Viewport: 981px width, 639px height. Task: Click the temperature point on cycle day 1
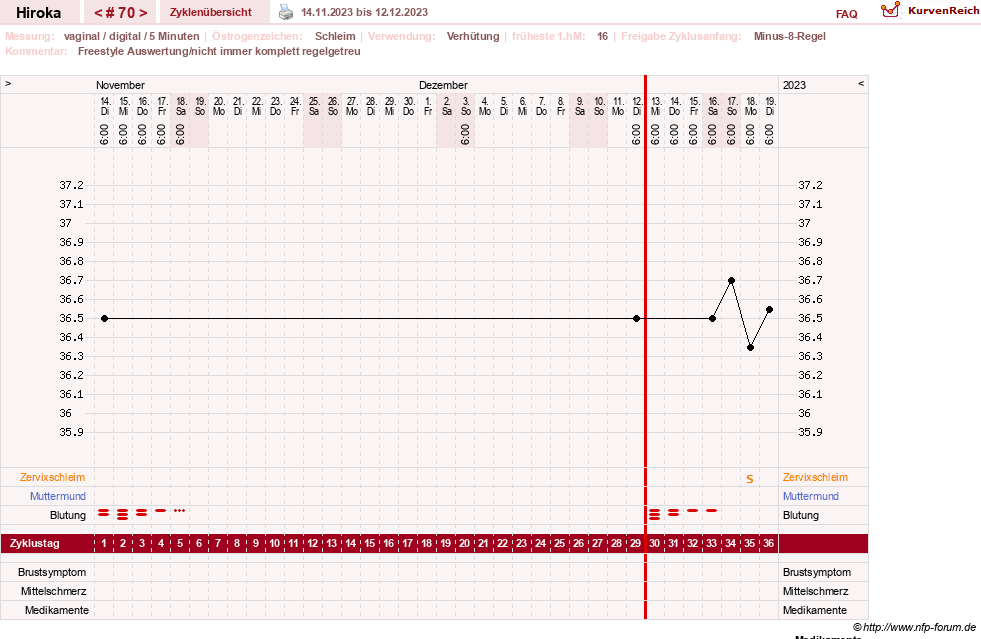104,319
